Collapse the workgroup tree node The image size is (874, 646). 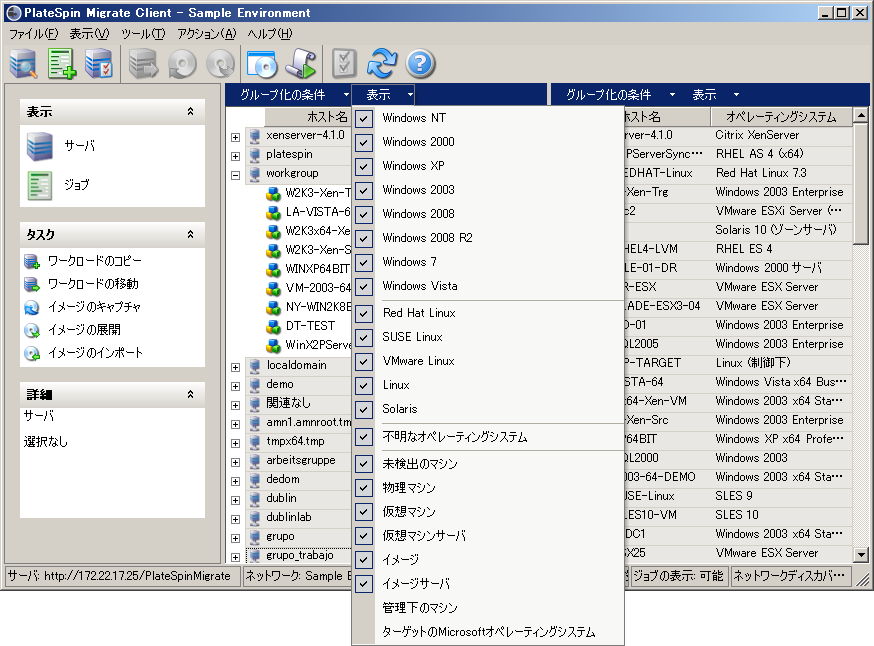click(236, 174)
